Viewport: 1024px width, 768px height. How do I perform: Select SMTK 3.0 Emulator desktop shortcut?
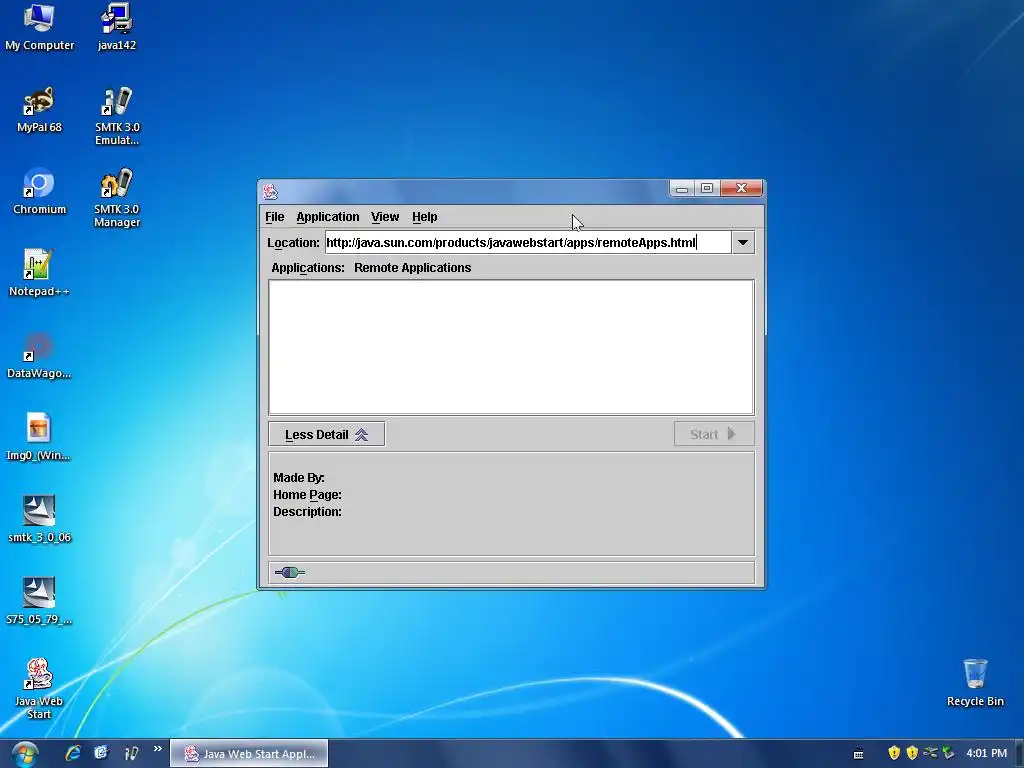pyautogui.click(x=117, y=116)
